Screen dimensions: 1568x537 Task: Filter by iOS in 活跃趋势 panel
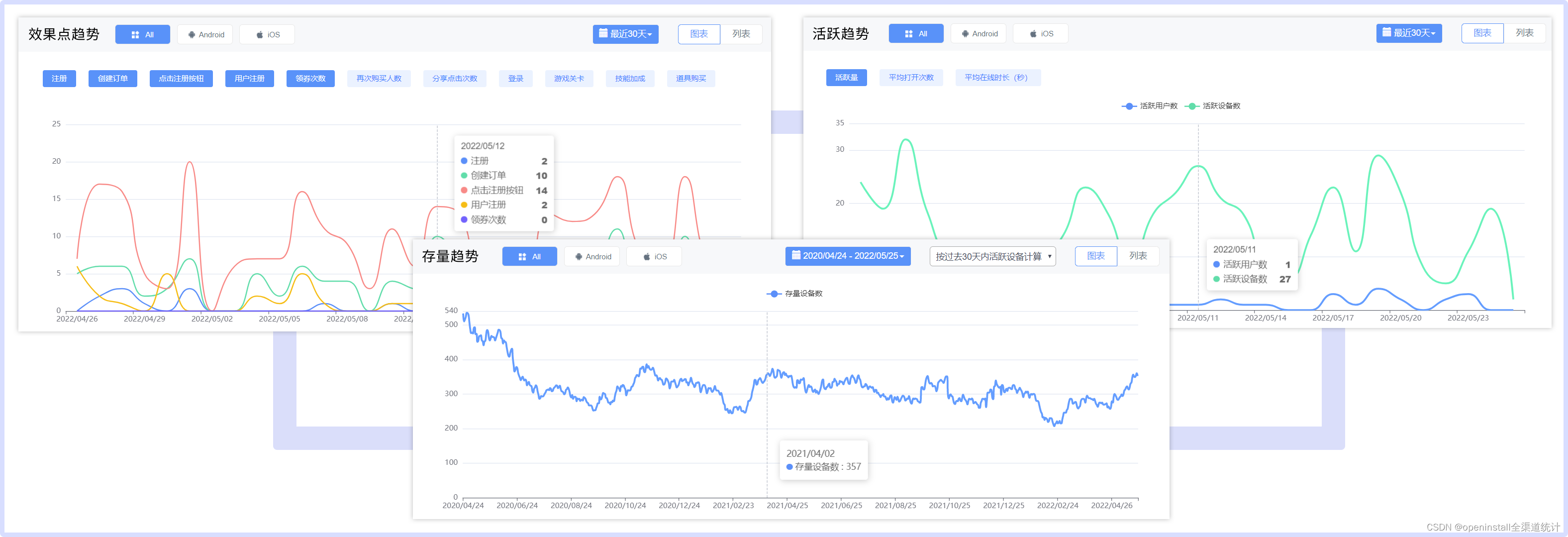pyautogui.click(x=1040, y=33)
